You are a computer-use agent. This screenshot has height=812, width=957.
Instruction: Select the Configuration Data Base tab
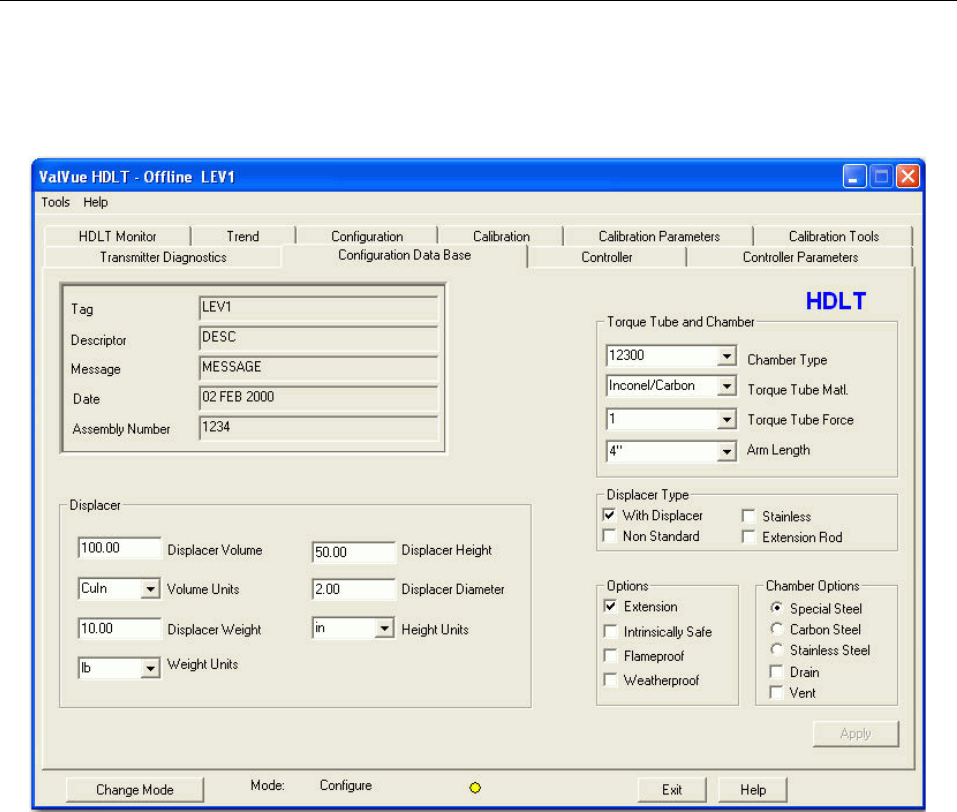(405, 255)
